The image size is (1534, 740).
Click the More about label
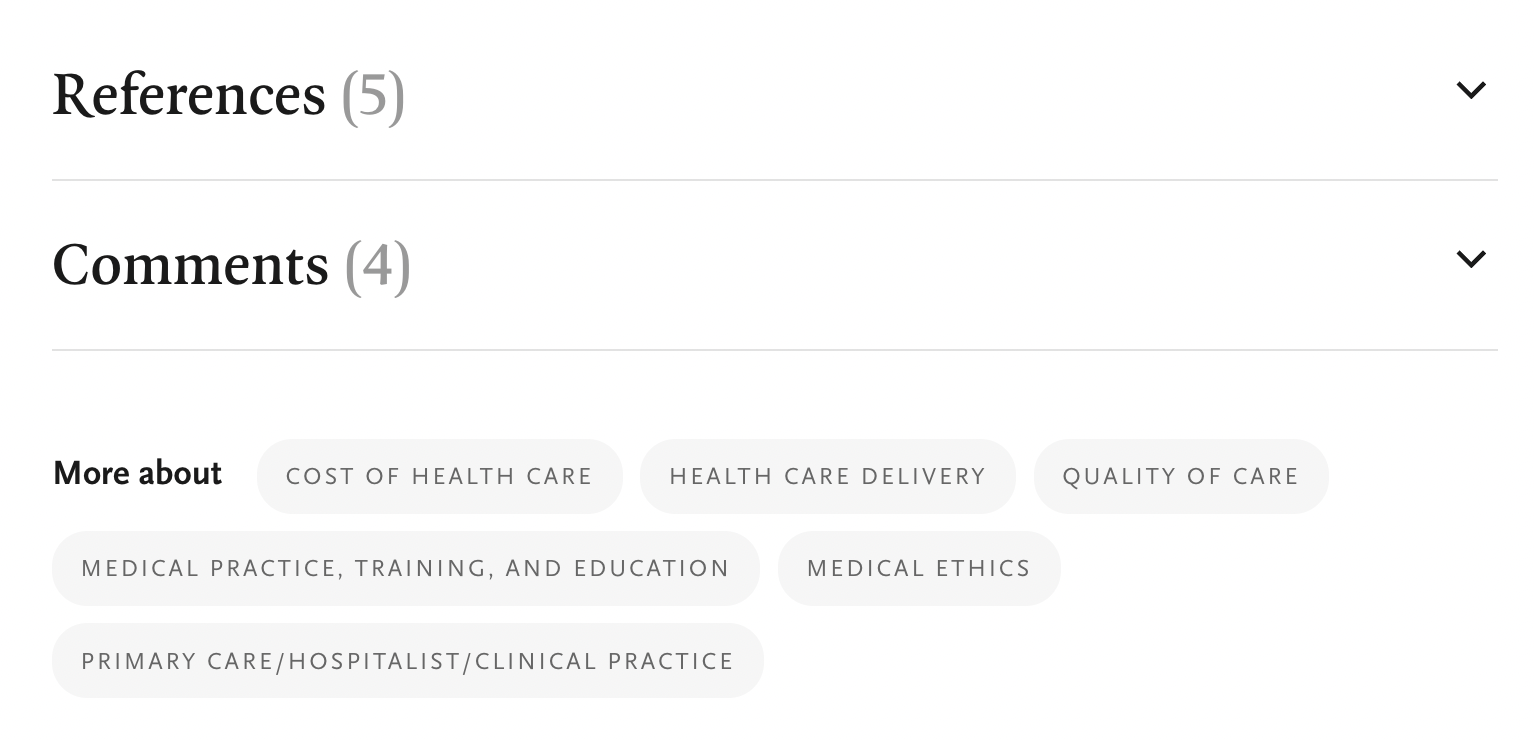(138, 473)
